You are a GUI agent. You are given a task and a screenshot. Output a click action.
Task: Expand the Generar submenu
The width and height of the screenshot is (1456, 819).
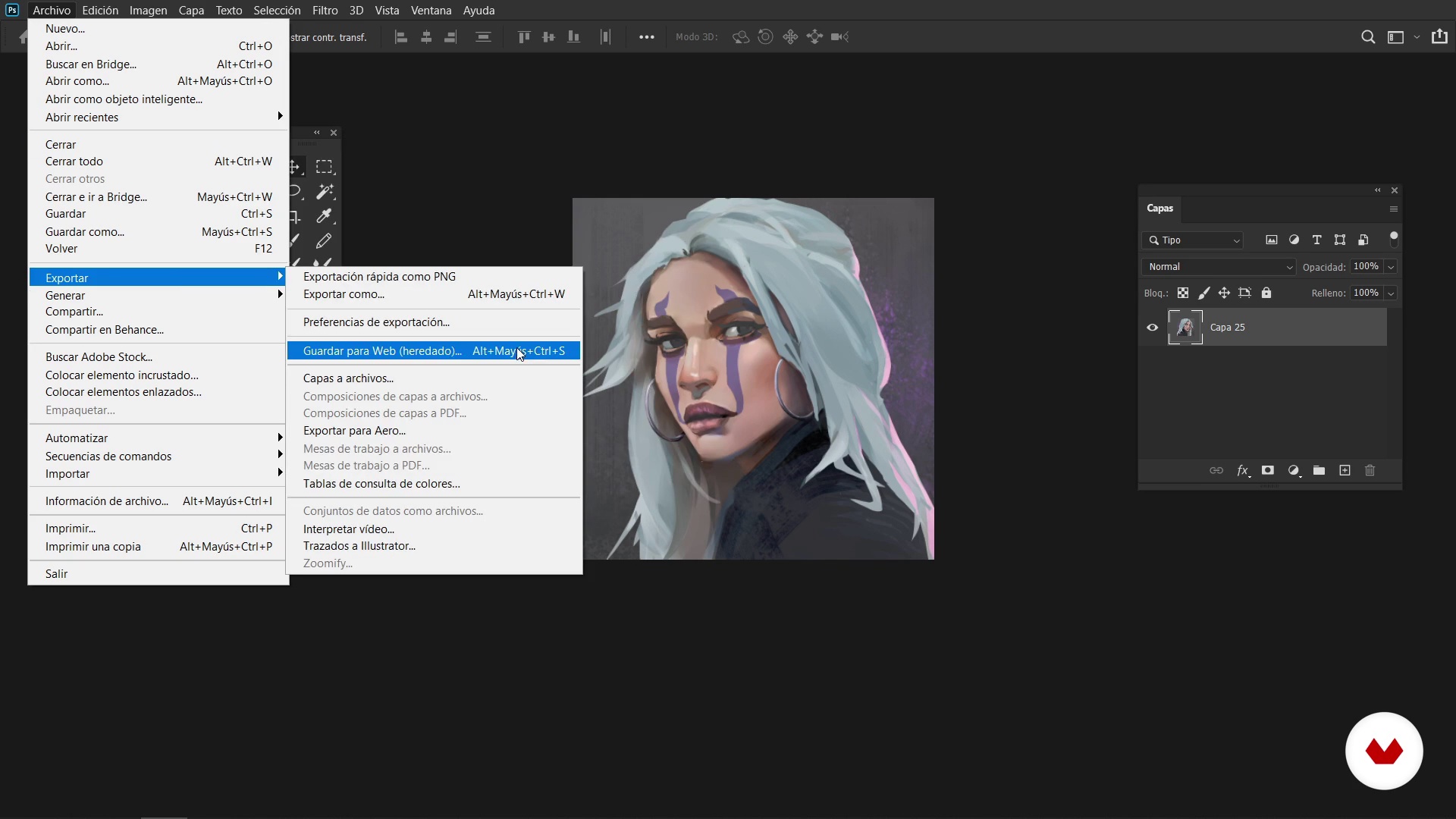pos(158,296)
